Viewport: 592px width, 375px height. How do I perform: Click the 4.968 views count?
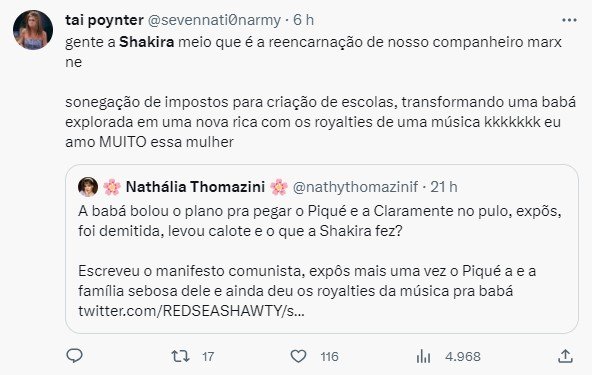(462, 356)
